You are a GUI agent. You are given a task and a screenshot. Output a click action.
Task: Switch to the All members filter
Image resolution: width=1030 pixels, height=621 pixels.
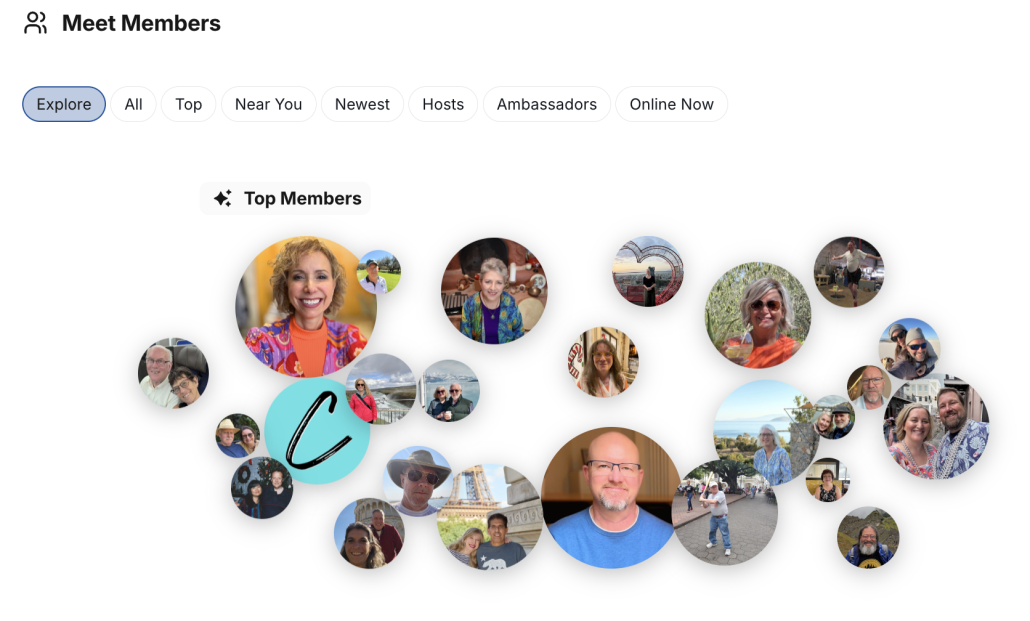pos(133,104)
